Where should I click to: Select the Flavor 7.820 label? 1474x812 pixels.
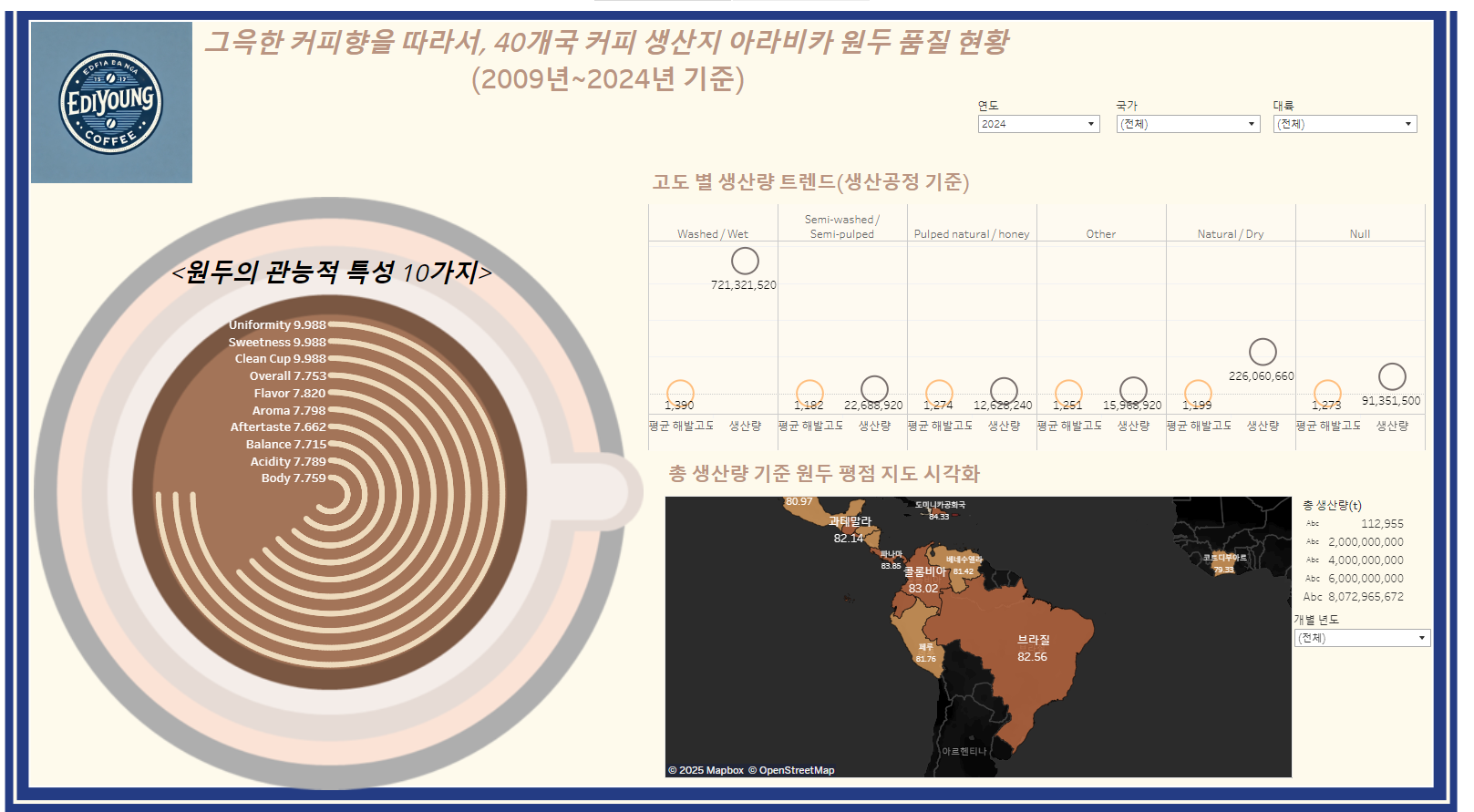tap(290, 393)
